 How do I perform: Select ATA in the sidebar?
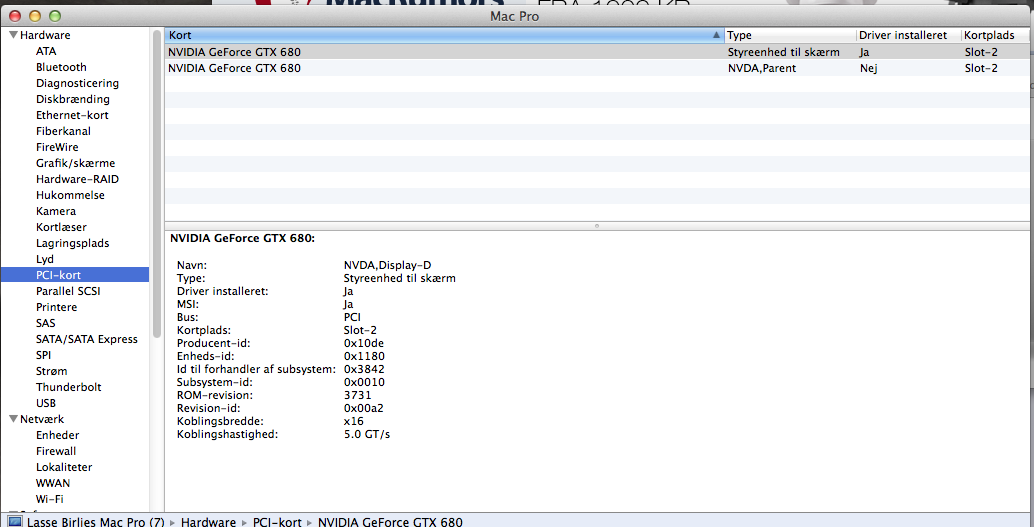click(x=46, y=51)
